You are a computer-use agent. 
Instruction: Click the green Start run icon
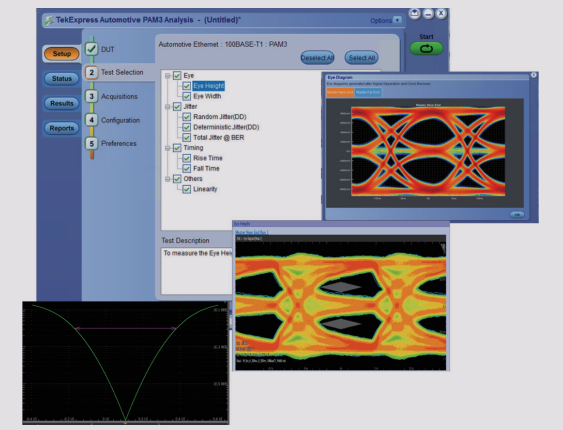pyautogui.click(x=426, y=48)
